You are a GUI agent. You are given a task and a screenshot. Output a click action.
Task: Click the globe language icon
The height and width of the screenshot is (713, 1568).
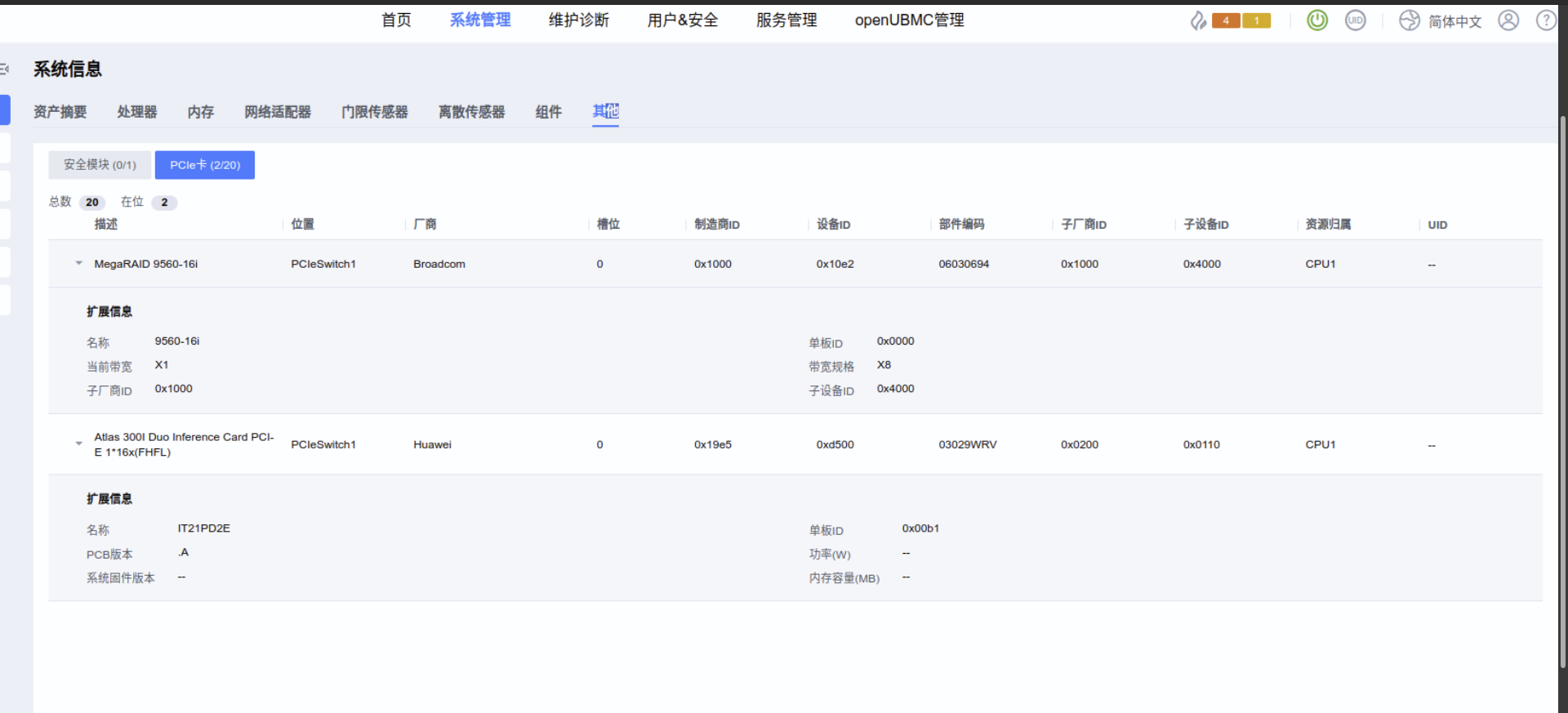[x=1409, y=20]
